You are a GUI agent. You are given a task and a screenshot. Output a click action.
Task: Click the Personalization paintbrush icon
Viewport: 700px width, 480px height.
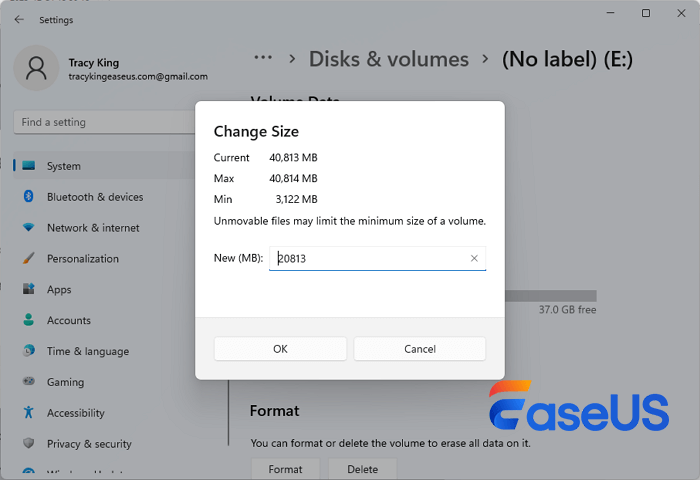pyautogui.click(x=29, y=258)
